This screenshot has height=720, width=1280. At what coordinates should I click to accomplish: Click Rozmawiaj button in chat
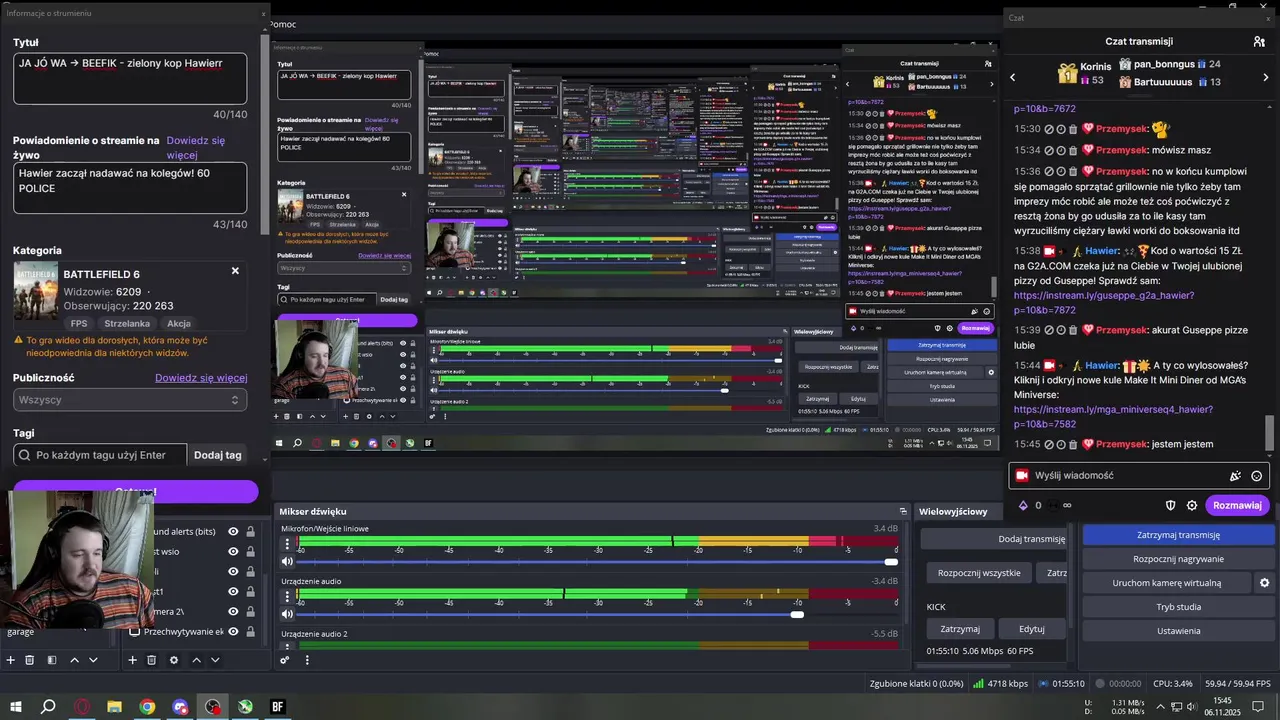click(1237, 505)
